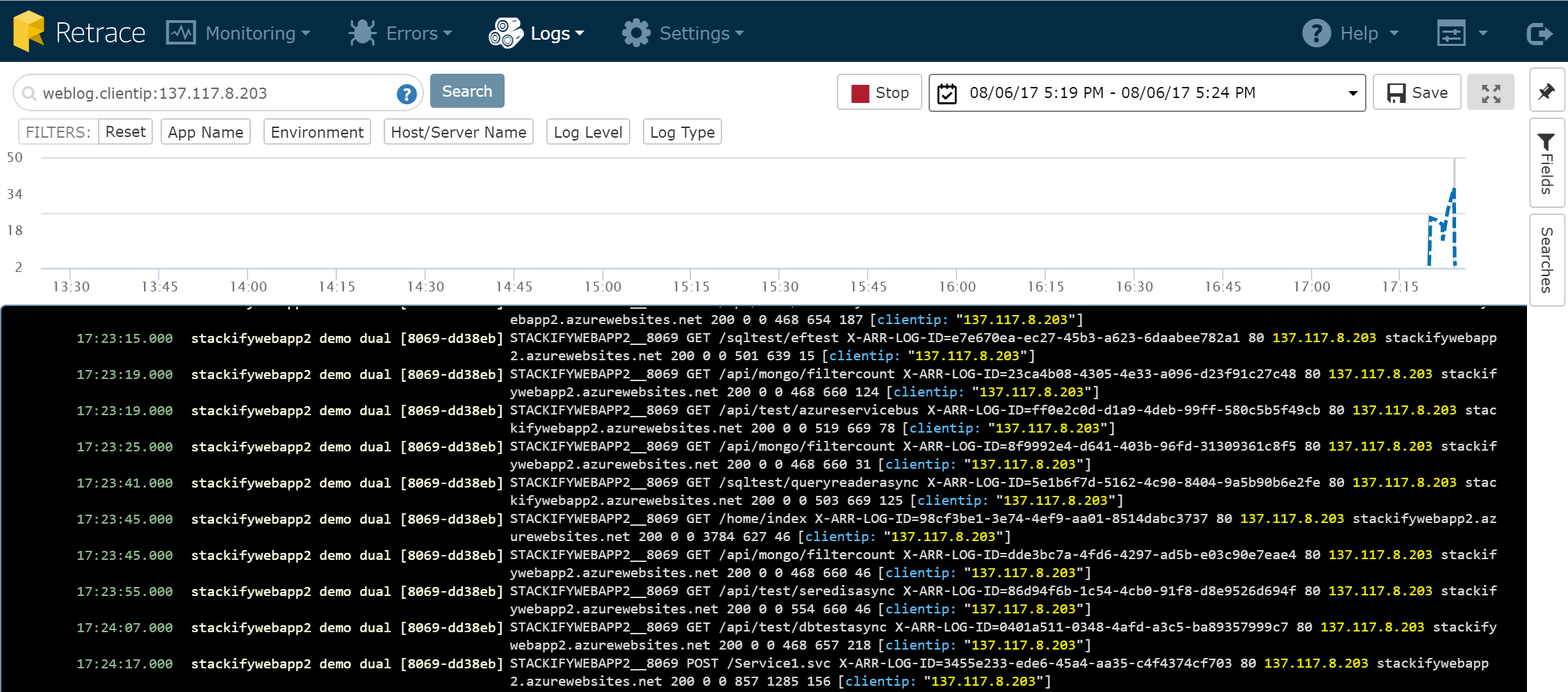
Task: Click the Settings gear icon
Action: tap(636, 33)
